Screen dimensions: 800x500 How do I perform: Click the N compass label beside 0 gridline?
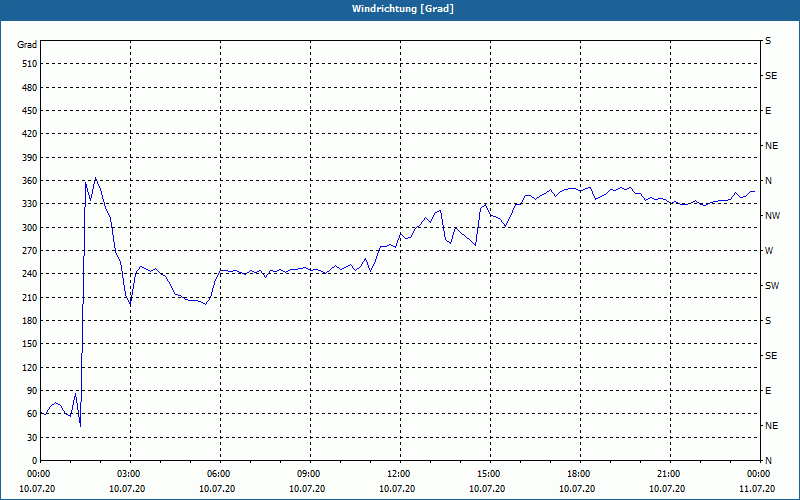pos(768,461)
